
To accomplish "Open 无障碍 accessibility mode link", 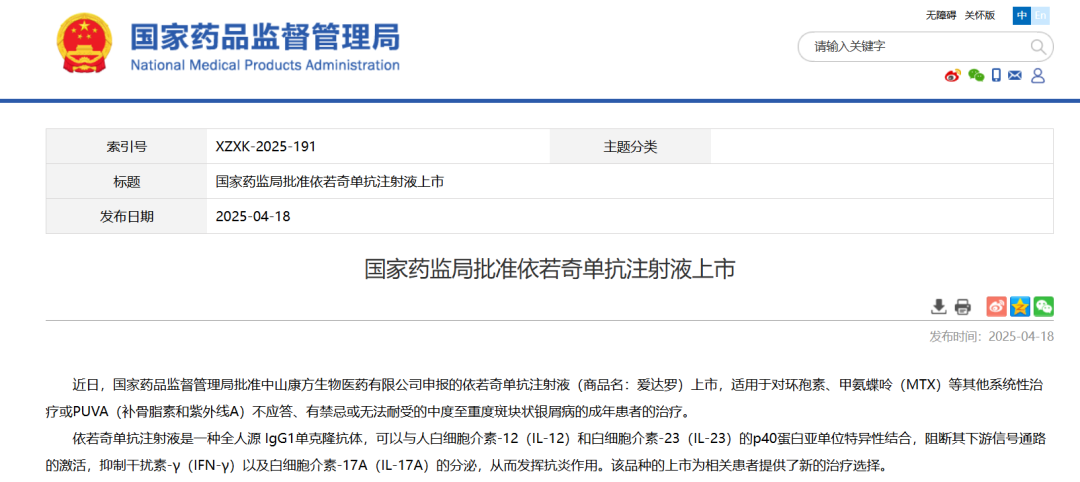I will click(x=941, y=15).
